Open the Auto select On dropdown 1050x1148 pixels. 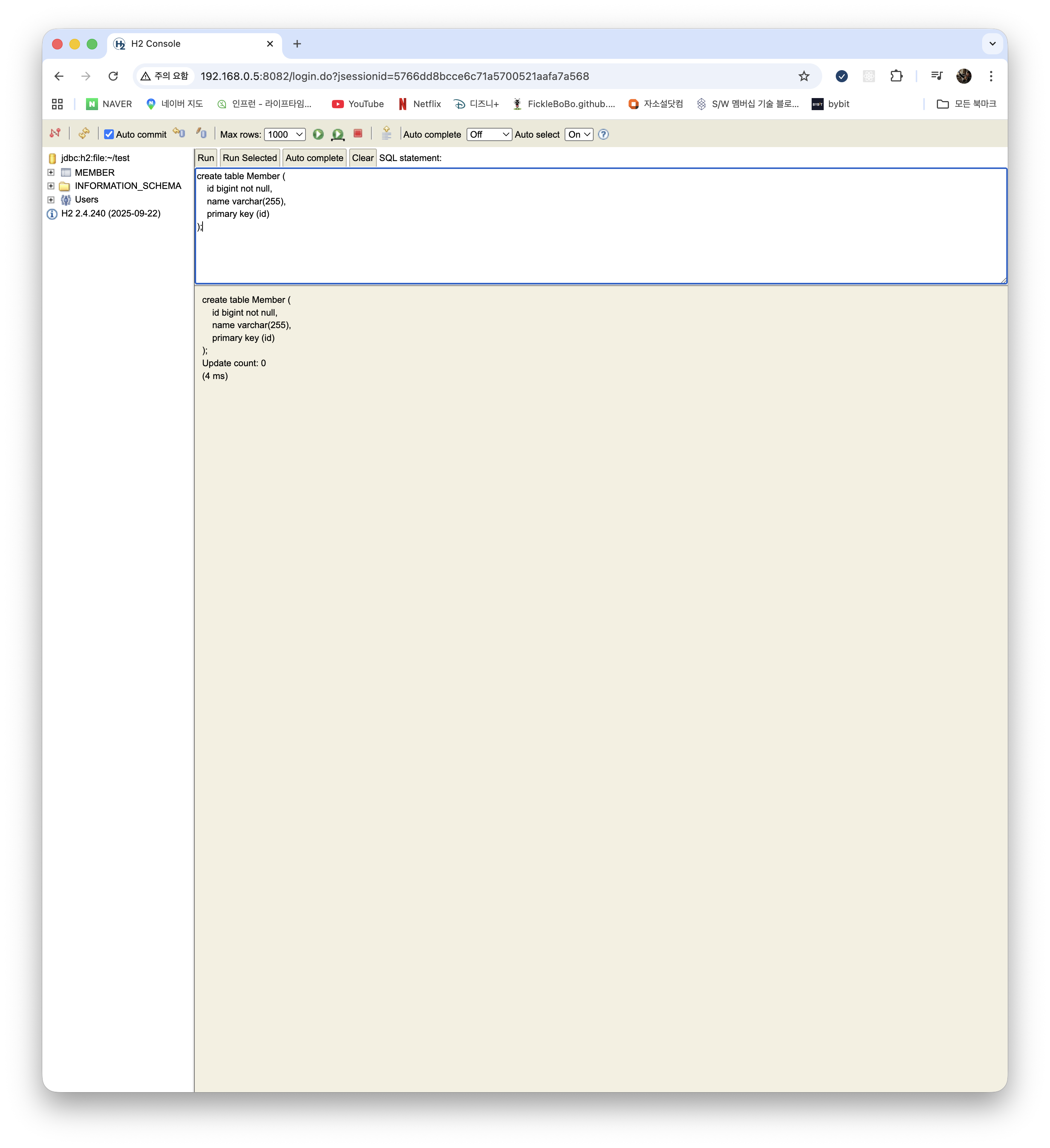point(579,134)
